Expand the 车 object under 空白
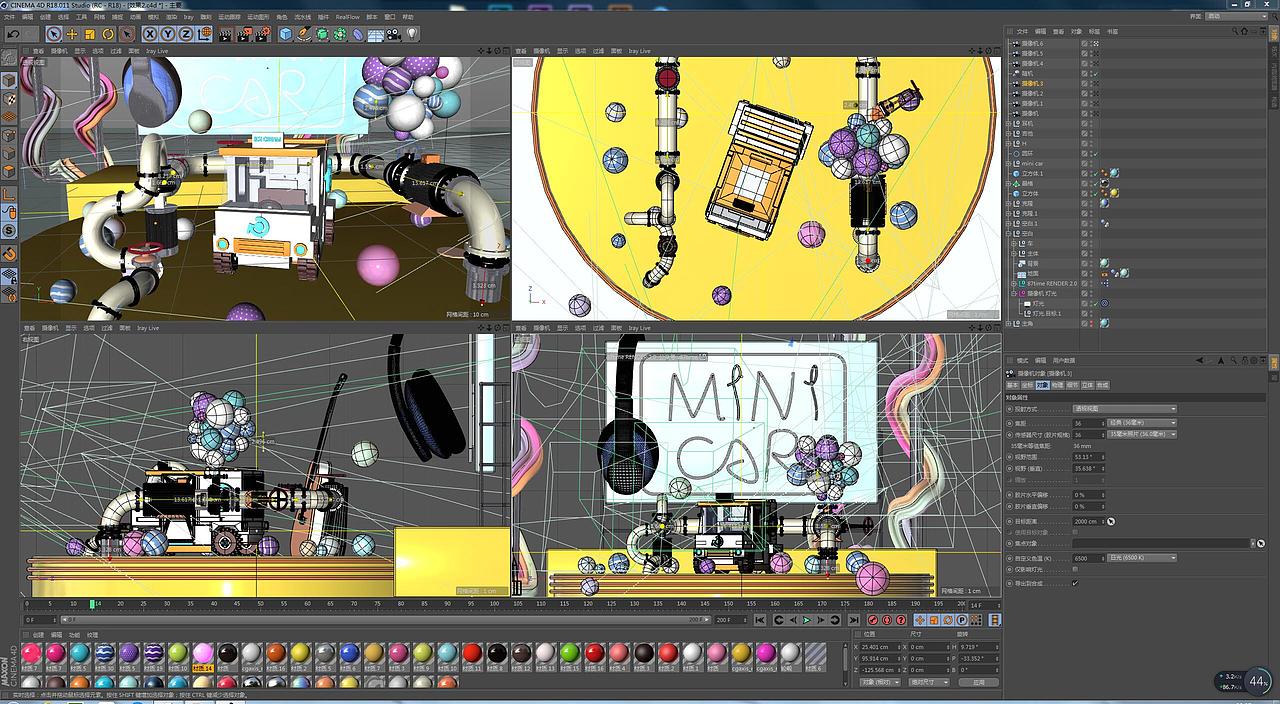 [x=1014, y=243]
